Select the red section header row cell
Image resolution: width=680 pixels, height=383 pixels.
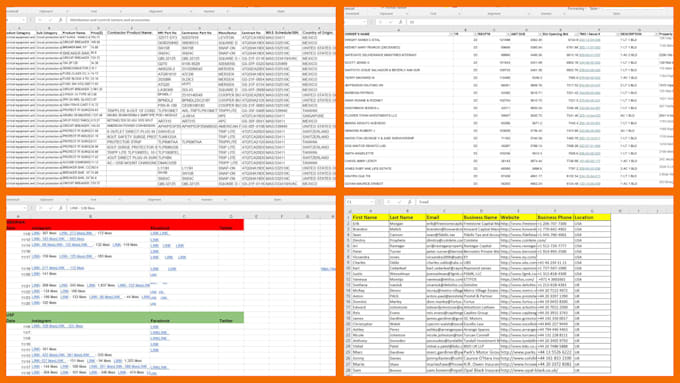[x=125, y=222]
